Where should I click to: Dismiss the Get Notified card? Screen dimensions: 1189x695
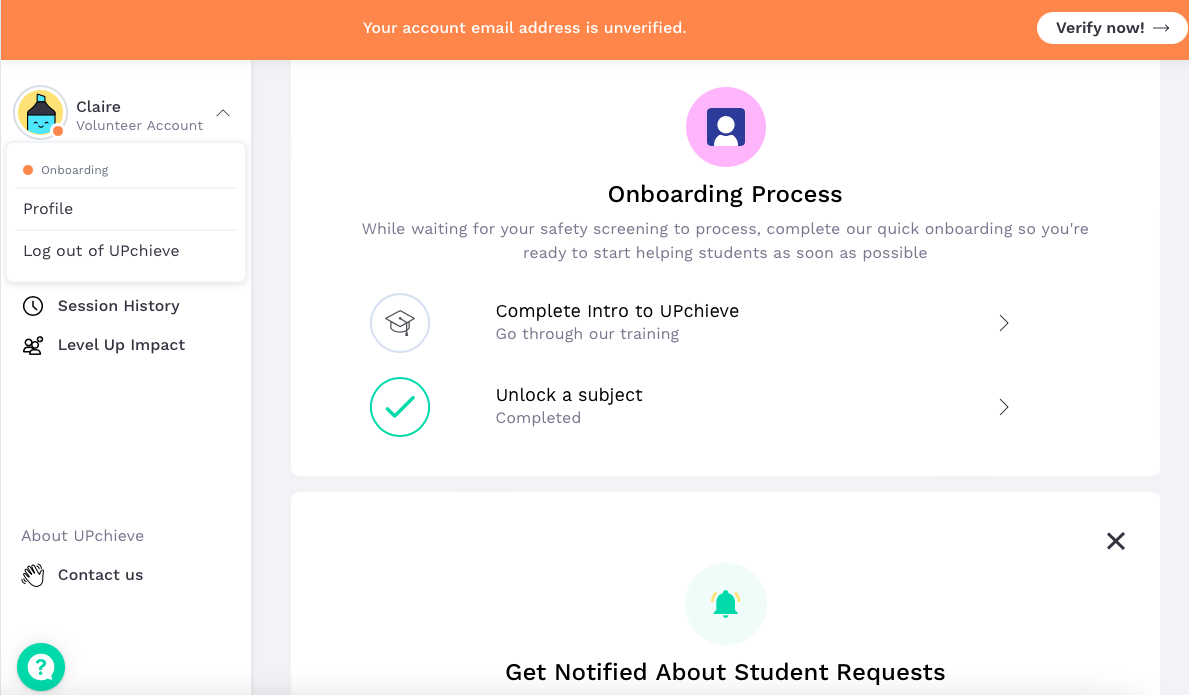point(1116,541)
